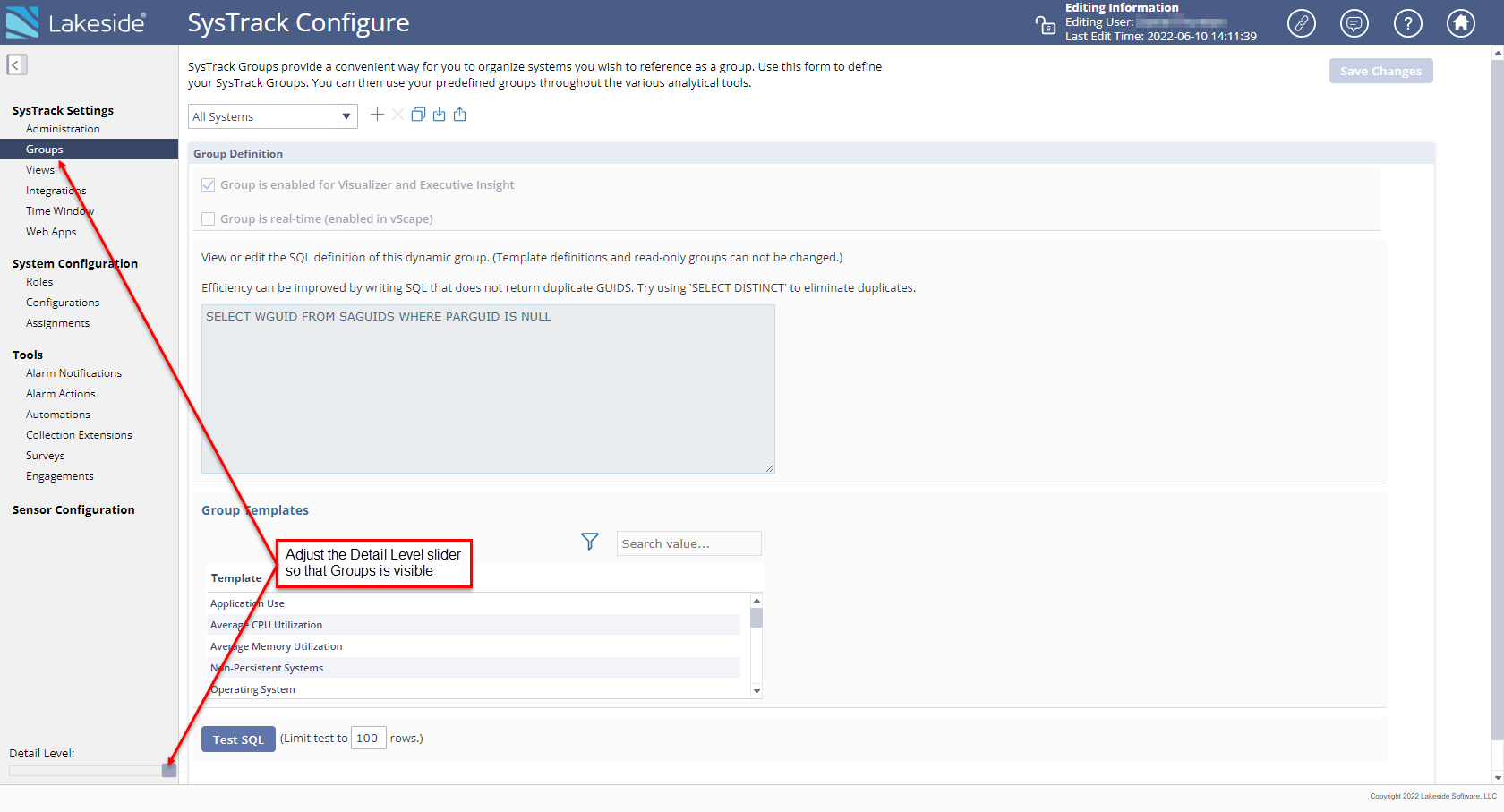The width and height of the screenshot is (1504, 812).
Task: Select Groups in the sidebar
Action: [89, 150]
